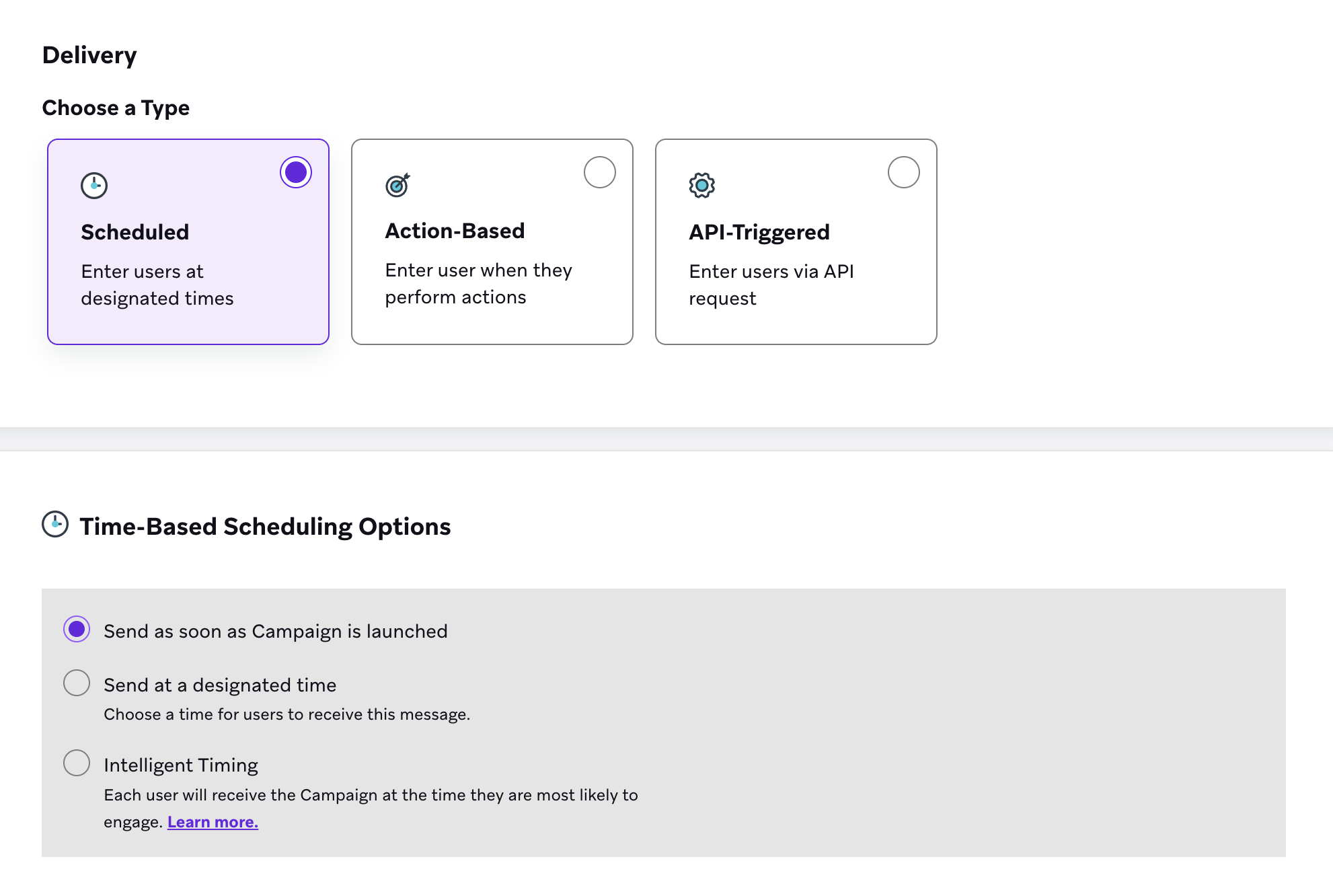Click the gear icon in API-Triggered card

(701, 185)
